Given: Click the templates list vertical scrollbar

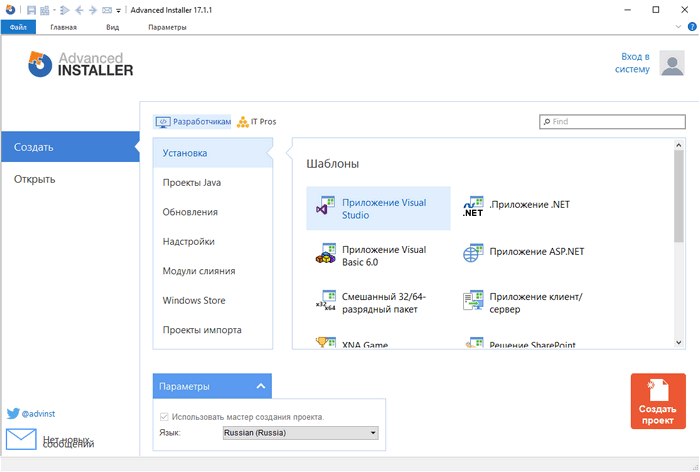Looking at the screenshot, I should pos(679,200).
